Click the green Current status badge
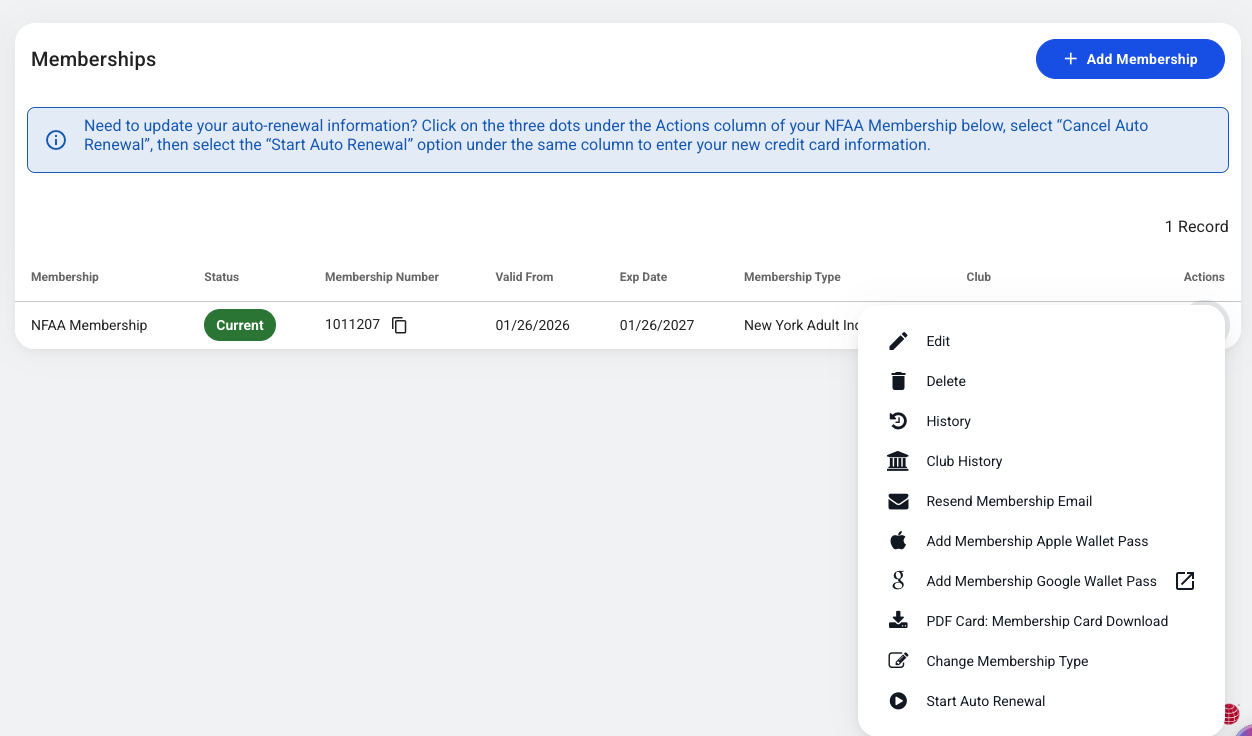Viewport: 1252px width, 736px height. point(240,325)
